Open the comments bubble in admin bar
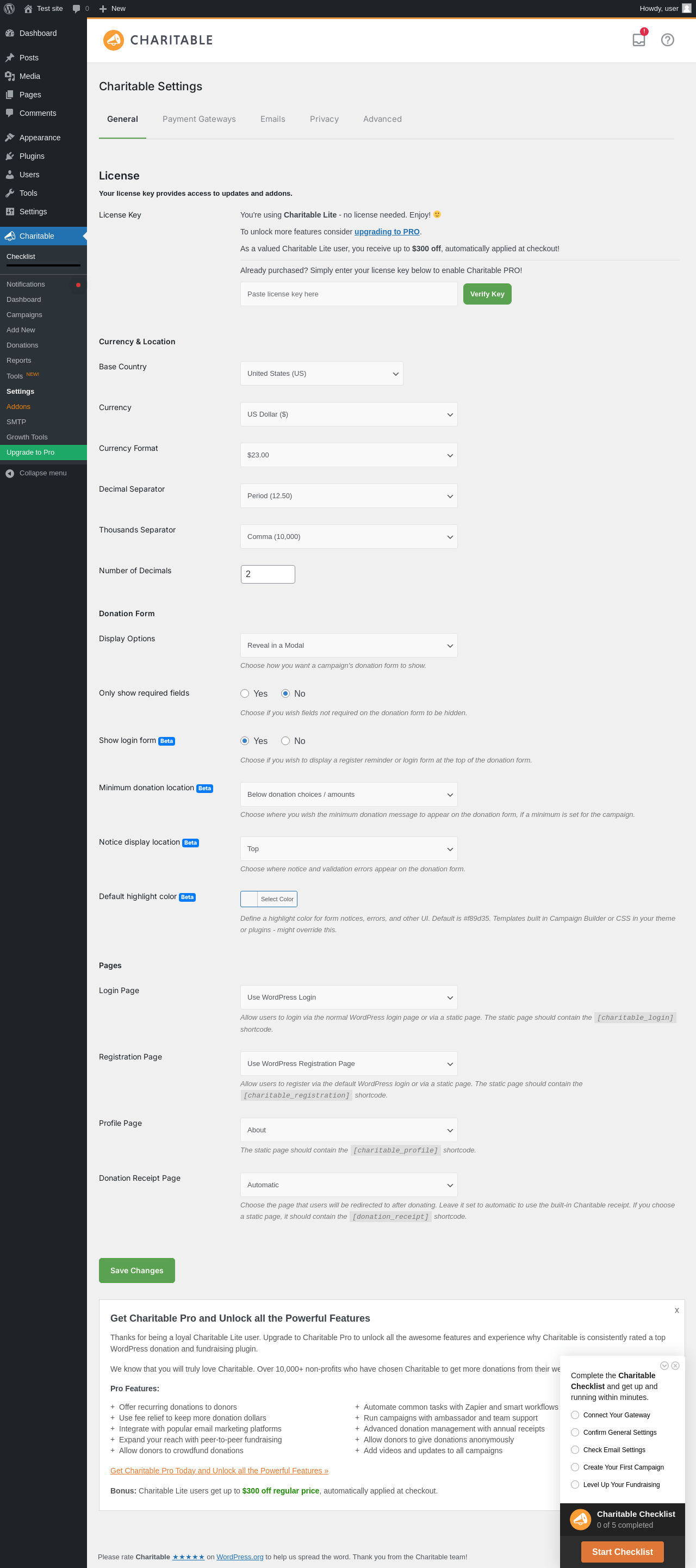Image resolution: width=696 pixels, height=1568 pixels. point(80,9)
